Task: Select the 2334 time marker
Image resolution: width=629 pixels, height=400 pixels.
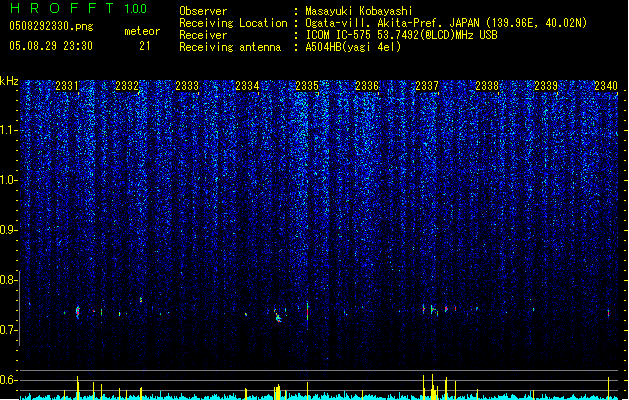Action: click(x=247, y=86)
